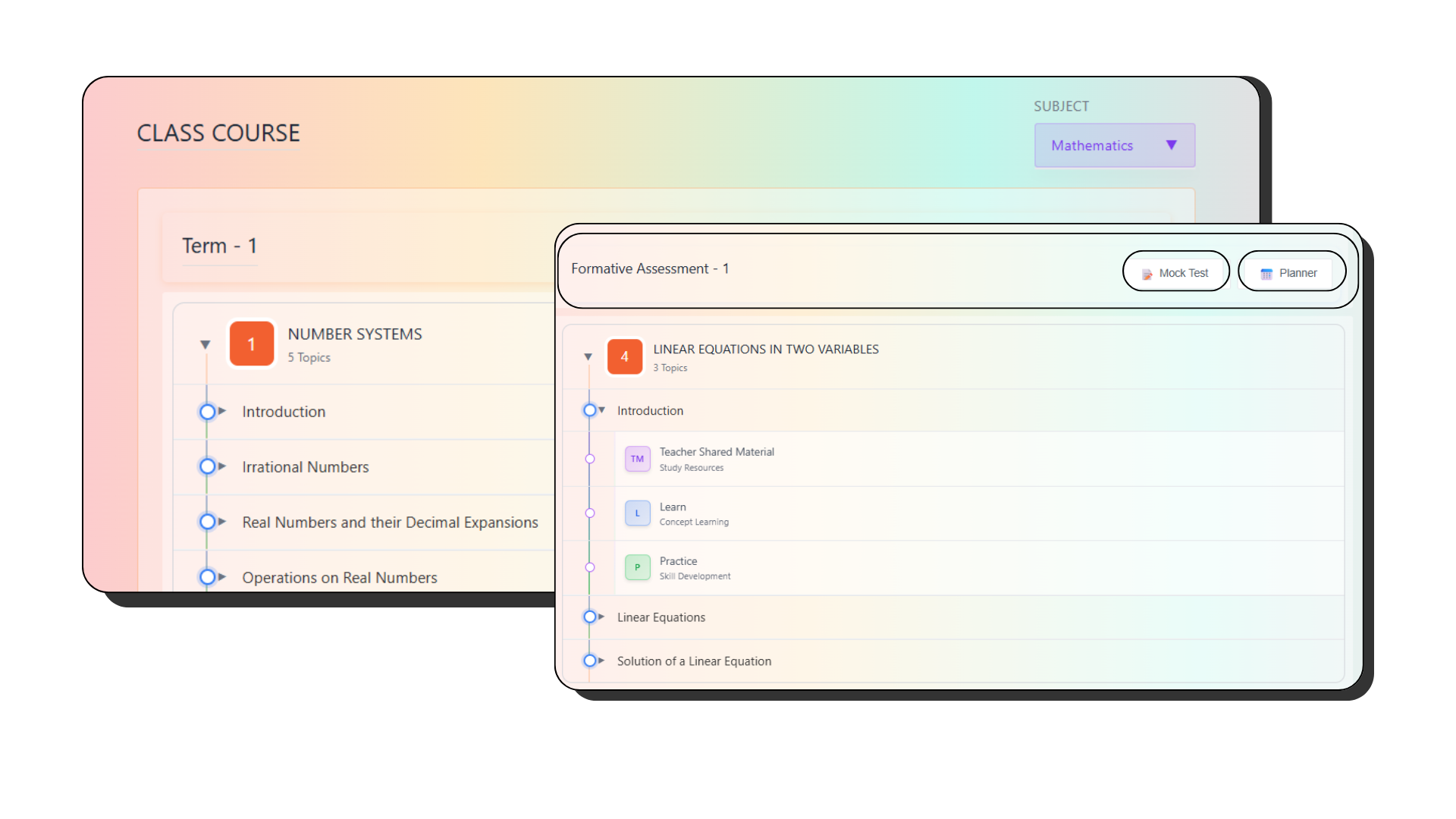1456x819 pixels.
Task: Toggle the timeline node beside Irrational Numbers
Action: click(x=209, y=466)
